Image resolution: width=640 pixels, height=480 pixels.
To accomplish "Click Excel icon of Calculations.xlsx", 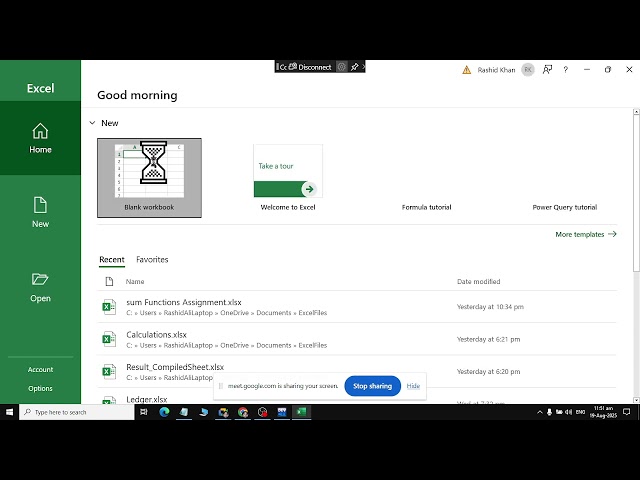I will pyautogui.click(x=109, y=339).
